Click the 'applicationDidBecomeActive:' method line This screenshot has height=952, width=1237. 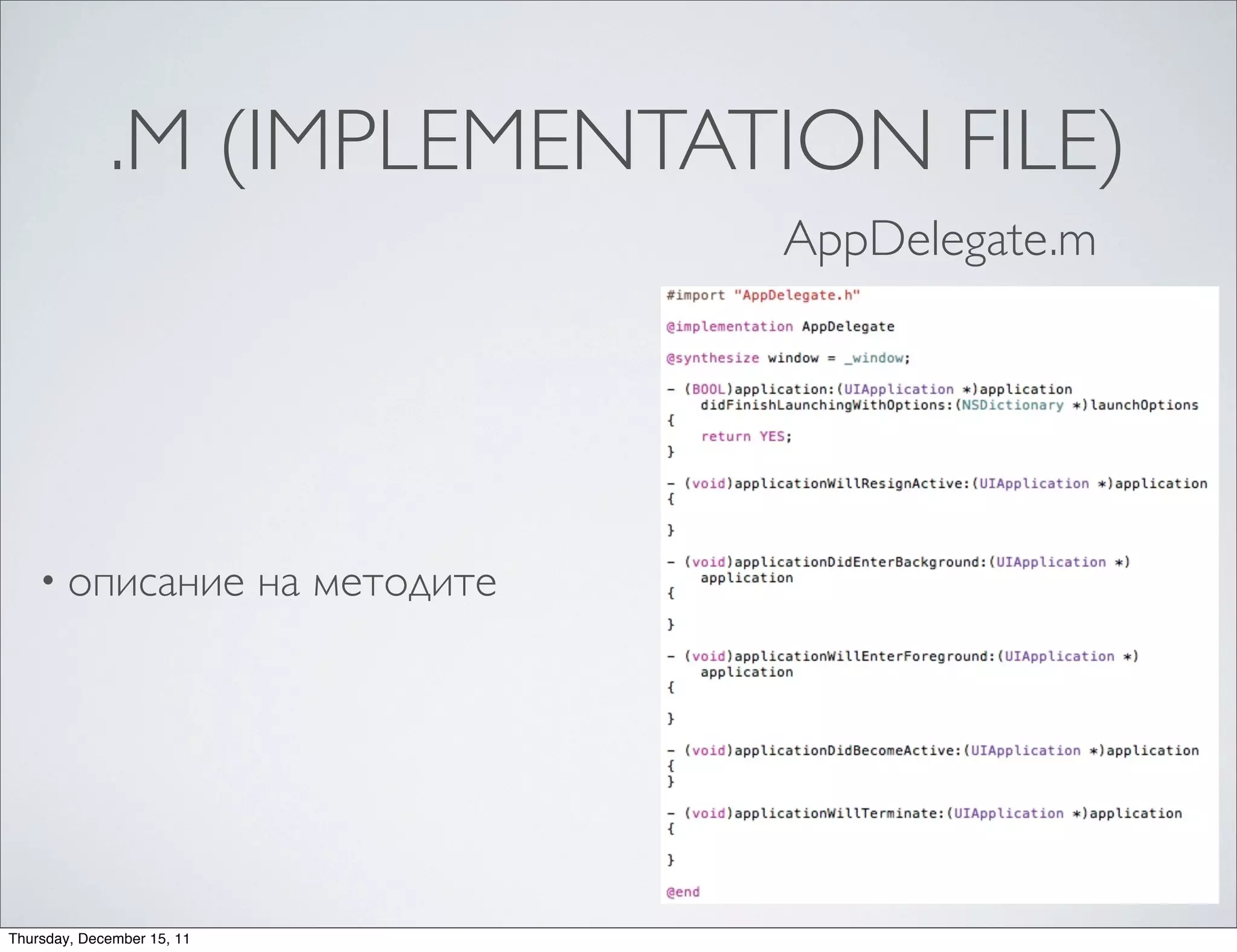[x=933, y=751]
